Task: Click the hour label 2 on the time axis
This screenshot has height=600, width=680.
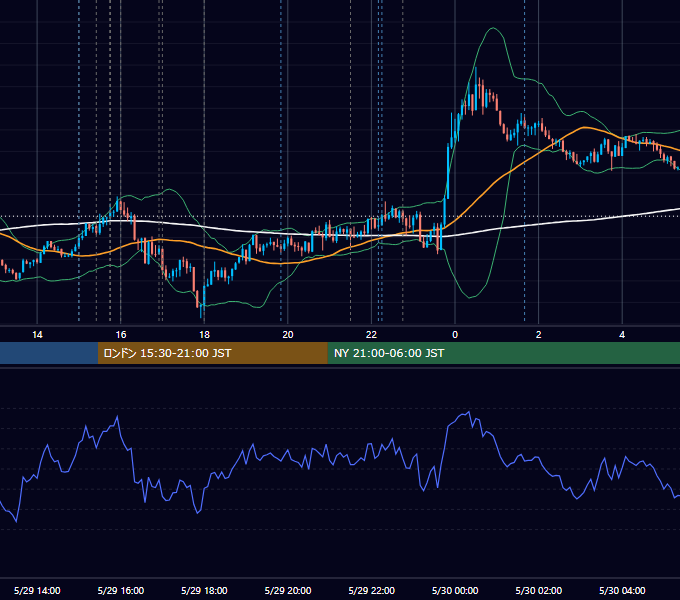Action: 539,335
